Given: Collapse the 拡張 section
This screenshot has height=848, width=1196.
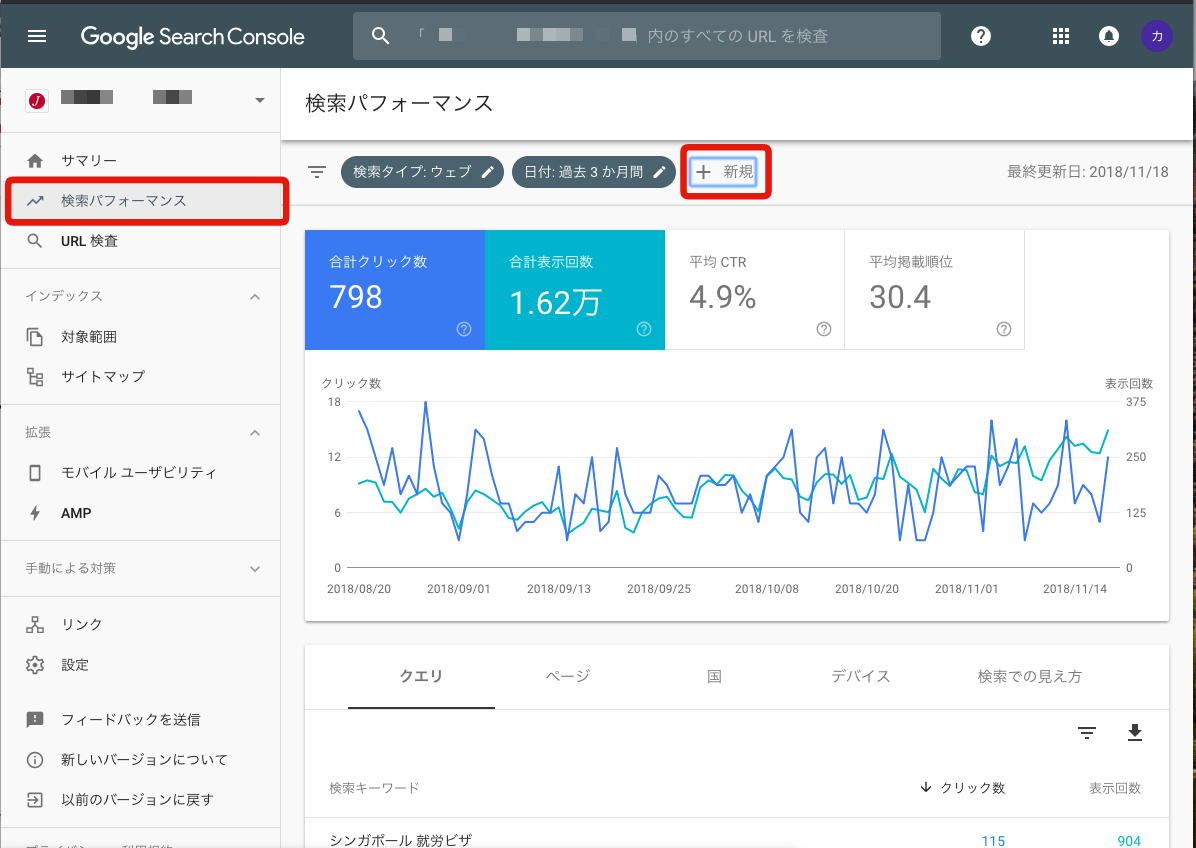Looking at the screenshot, I should tap(255, 432).
